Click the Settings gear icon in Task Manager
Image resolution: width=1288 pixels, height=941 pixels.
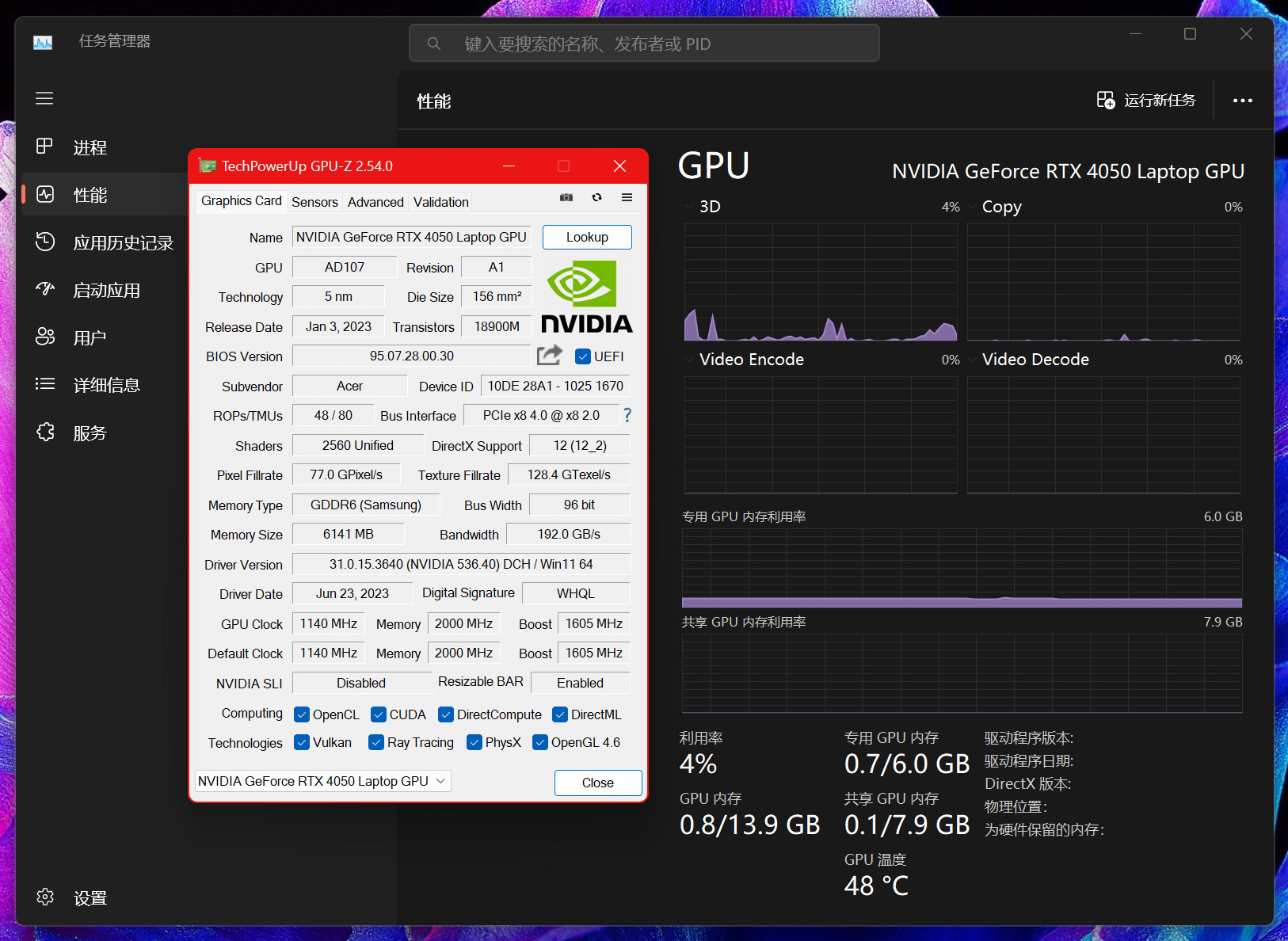(45, 897)
